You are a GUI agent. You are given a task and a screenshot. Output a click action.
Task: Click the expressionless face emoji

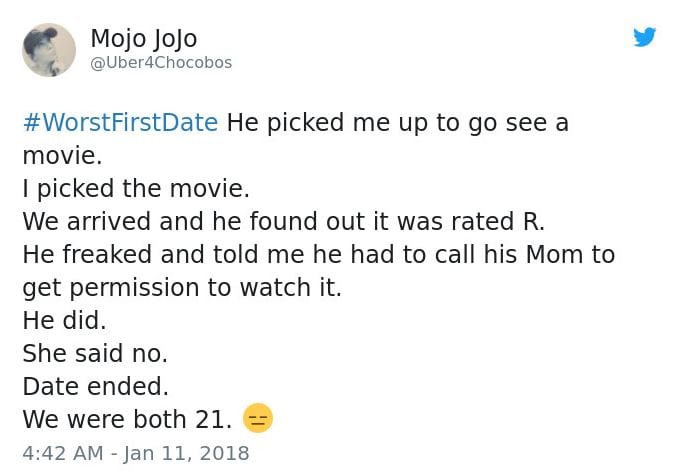[x=258, y=418]
